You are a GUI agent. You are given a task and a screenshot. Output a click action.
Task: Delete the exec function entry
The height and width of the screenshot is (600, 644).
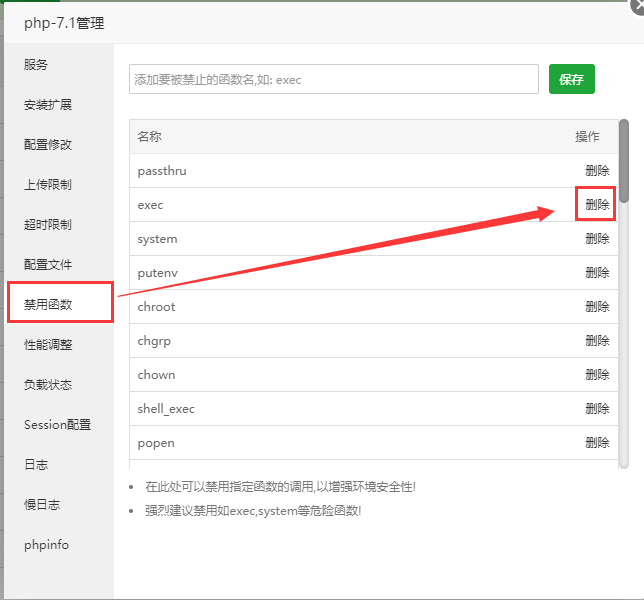coord(597,205)
